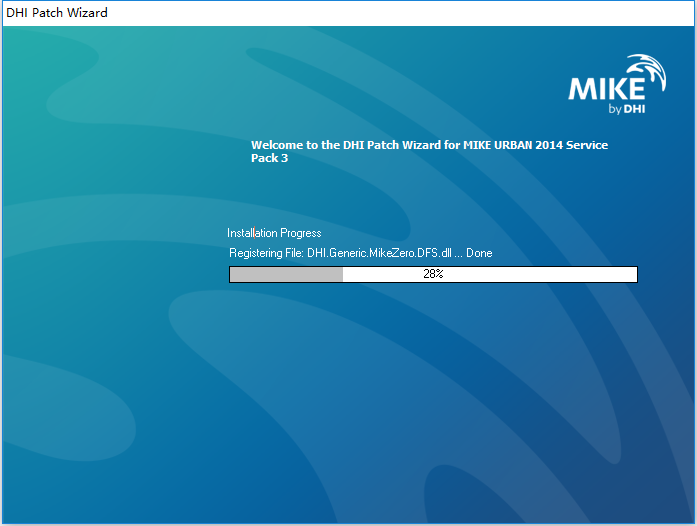Click the filled gray progress bar portion

tap(286, 274)
